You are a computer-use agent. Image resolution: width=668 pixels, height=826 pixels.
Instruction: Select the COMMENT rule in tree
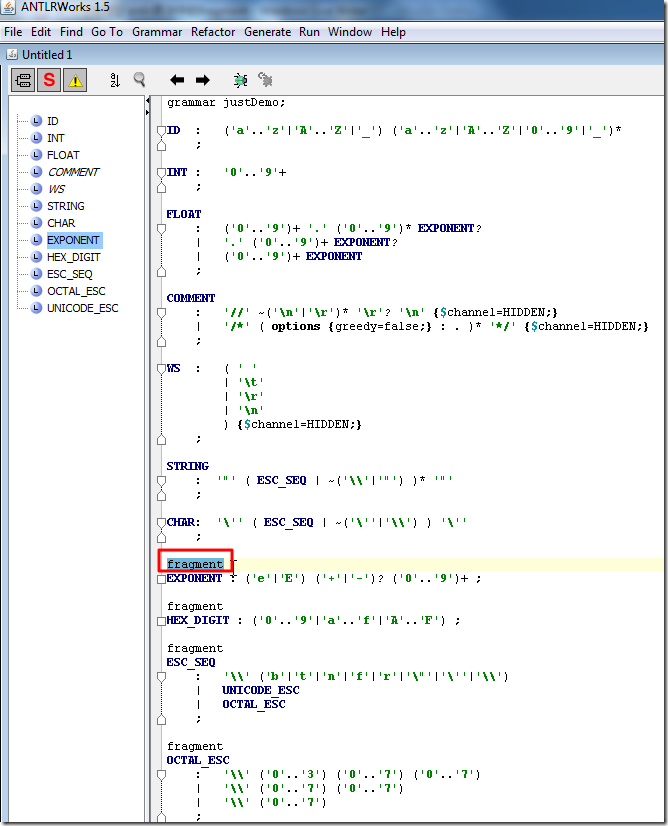(x=73, y=172)
